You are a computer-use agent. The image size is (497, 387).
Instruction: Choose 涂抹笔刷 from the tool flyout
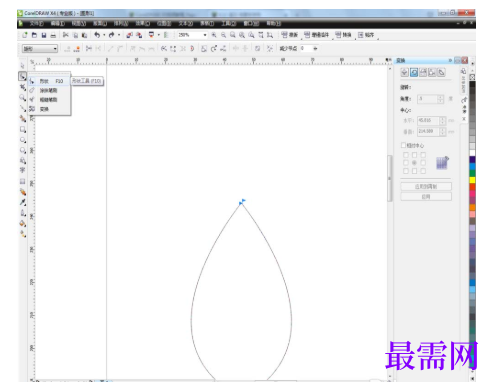[x=49, y=91]
